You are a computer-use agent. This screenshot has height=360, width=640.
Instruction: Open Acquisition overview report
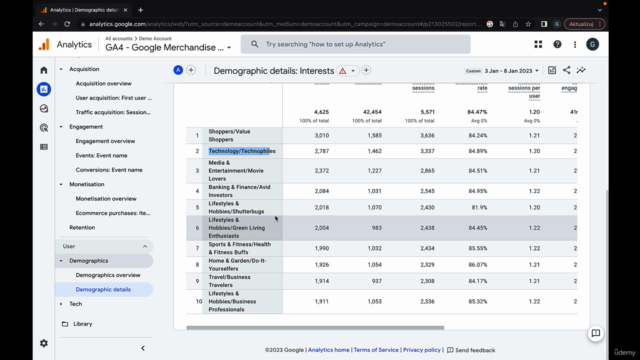pyautogui.click(x=104, y=84)
